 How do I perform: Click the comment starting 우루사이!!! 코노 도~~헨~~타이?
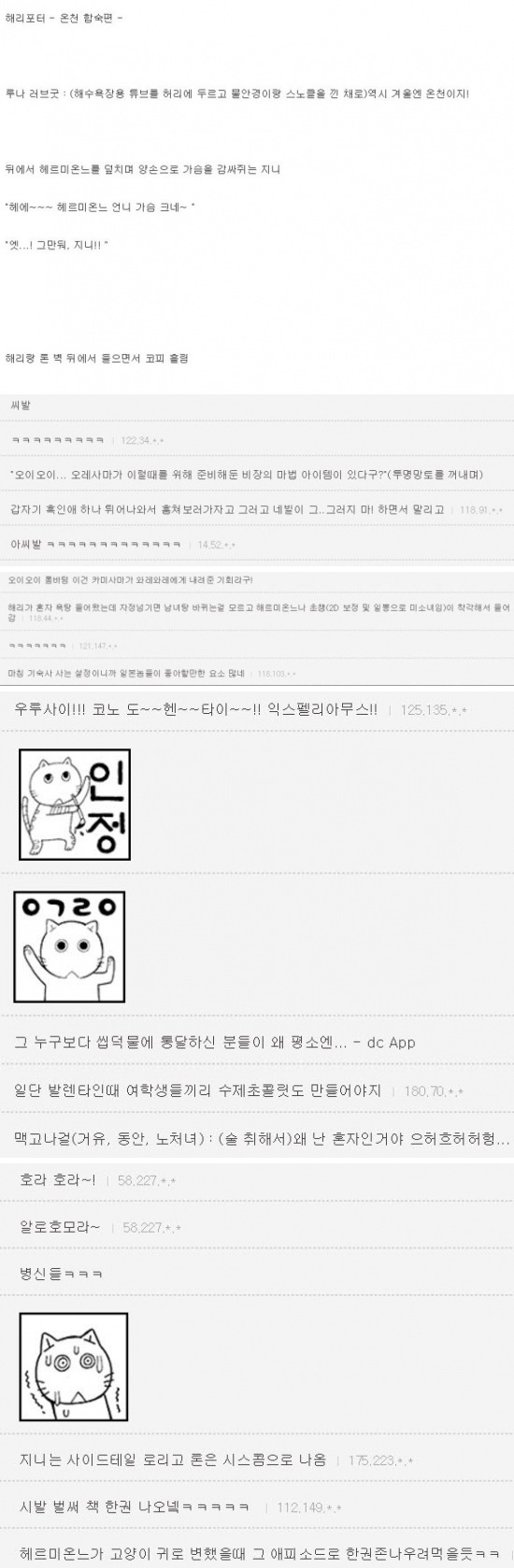195,709
